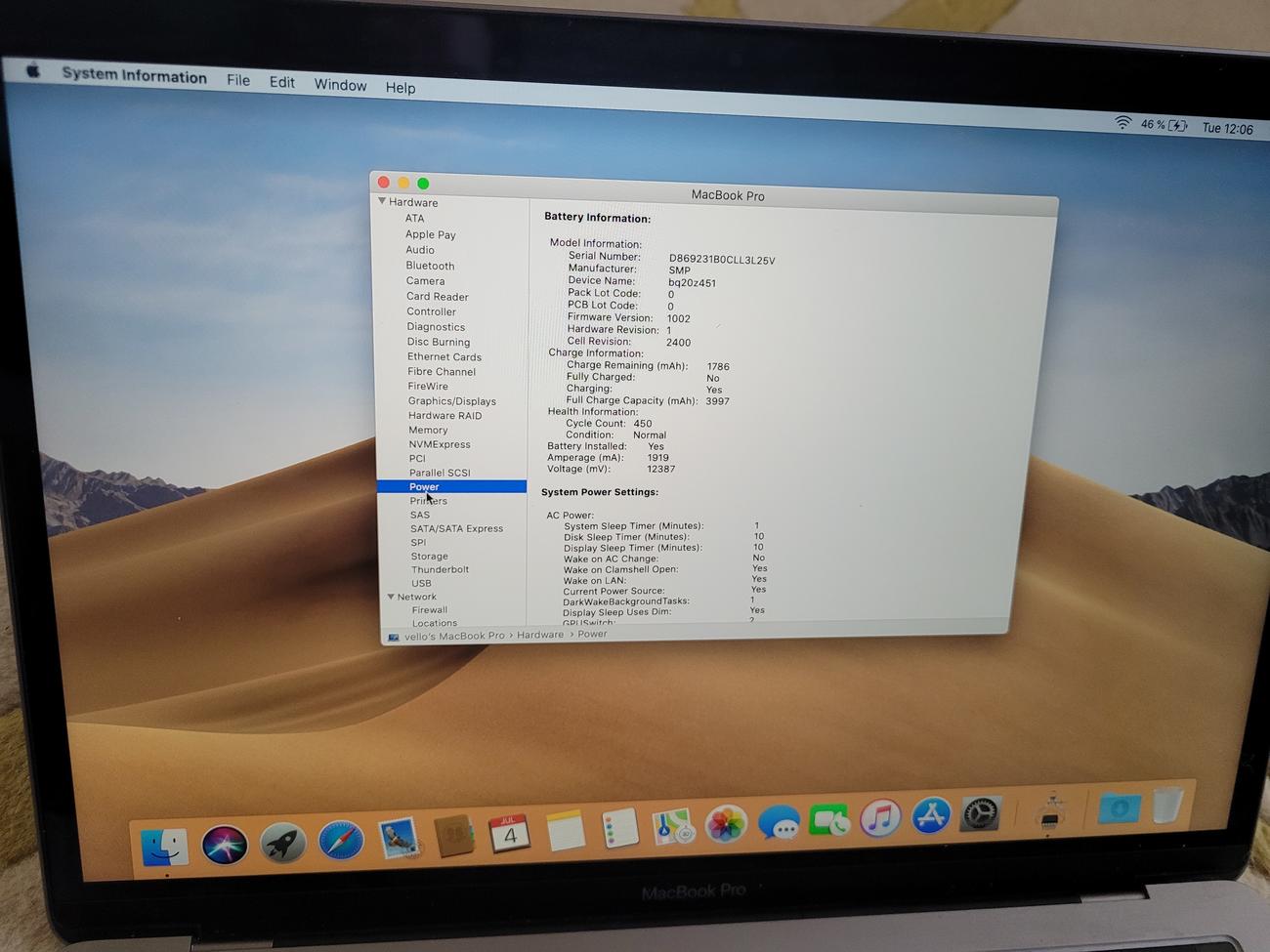Select Firewall under Network
The height and width of the screenshot is (952, 1270).
[x=429, y=609]
